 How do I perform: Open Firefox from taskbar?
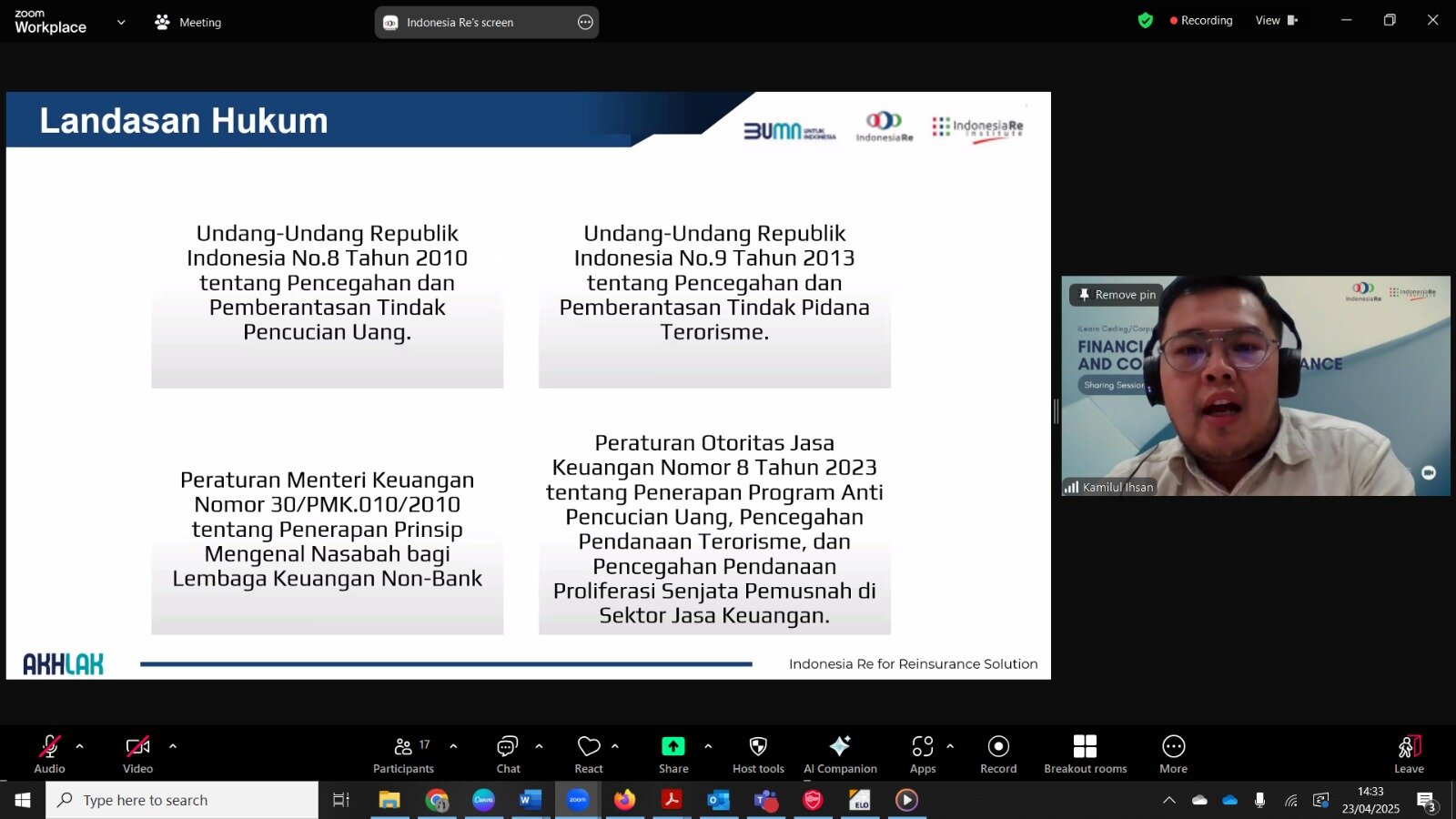[x=624, y=800]
